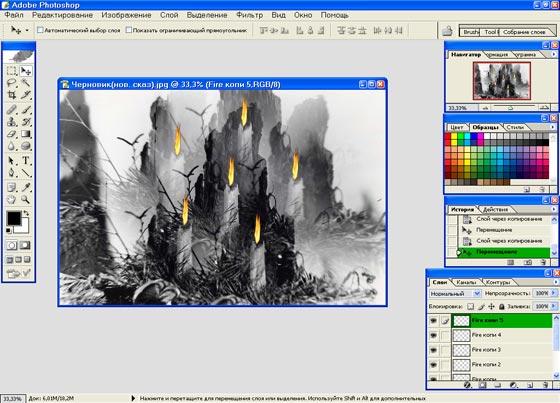Switch to the 'Действия' tab

(495, 209)
